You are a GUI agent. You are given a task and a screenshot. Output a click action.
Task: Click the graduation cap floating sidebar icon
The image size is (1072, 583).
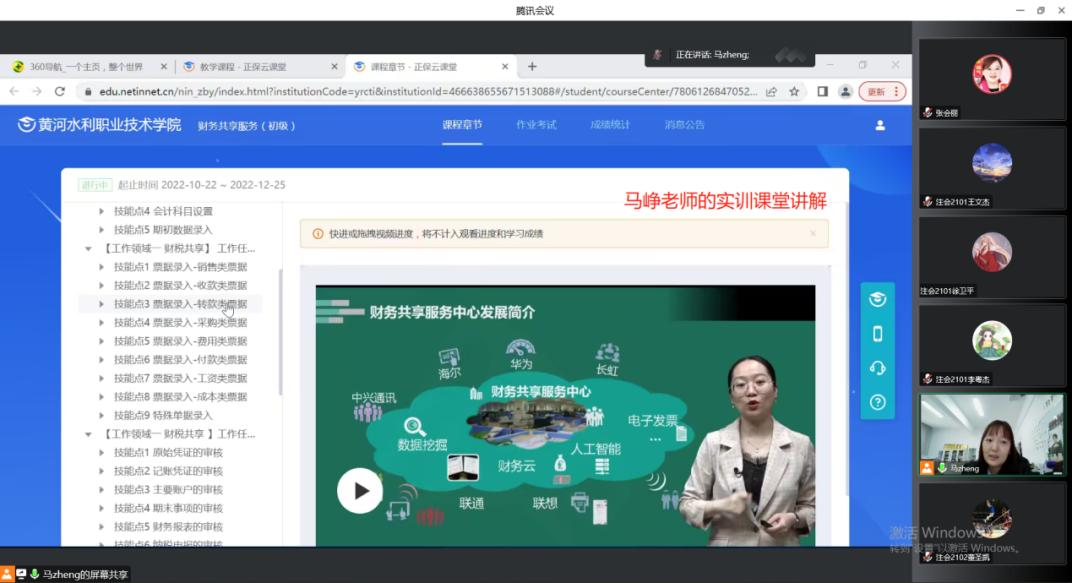(x=877, y=300)
